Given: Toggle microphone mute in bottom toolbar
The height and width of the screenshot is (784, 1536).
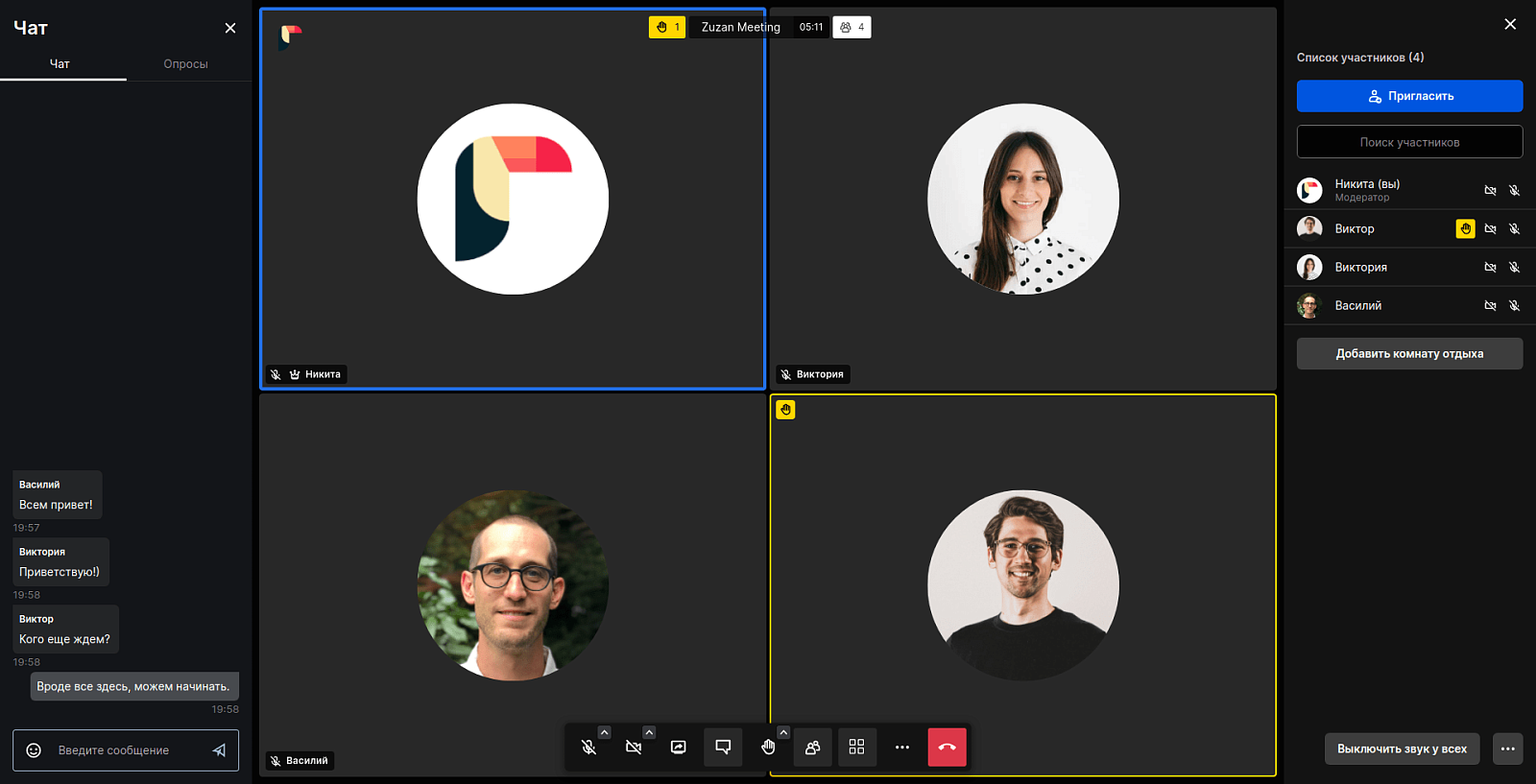Looking at the screenshot, I should [x=589, y=748].
